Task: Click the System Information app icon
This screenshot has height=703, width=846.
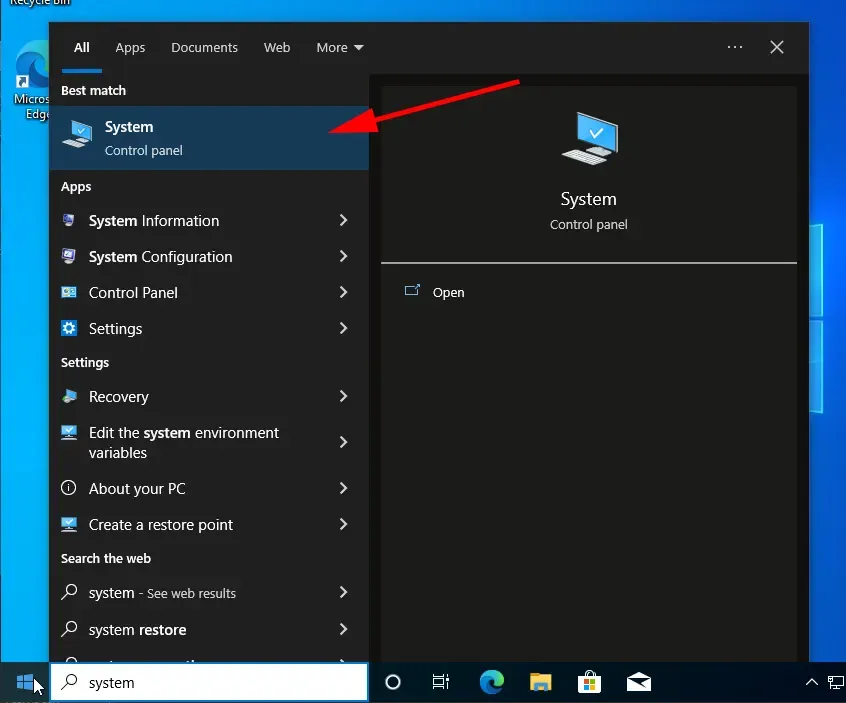Action: click(x=69, y=220)
